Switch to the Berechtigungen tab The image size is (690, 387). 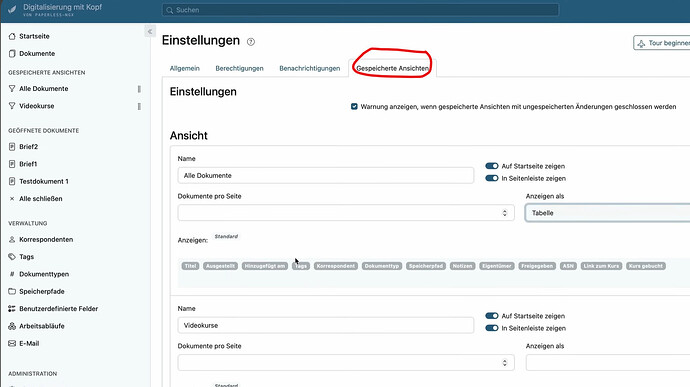239,68
